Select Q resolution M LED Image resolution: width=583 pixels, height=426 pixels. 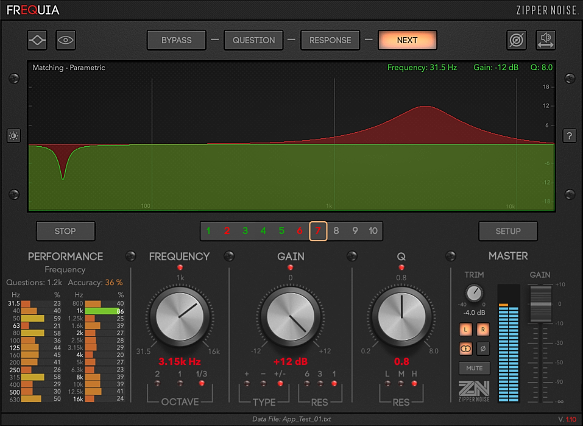(401, 383)
